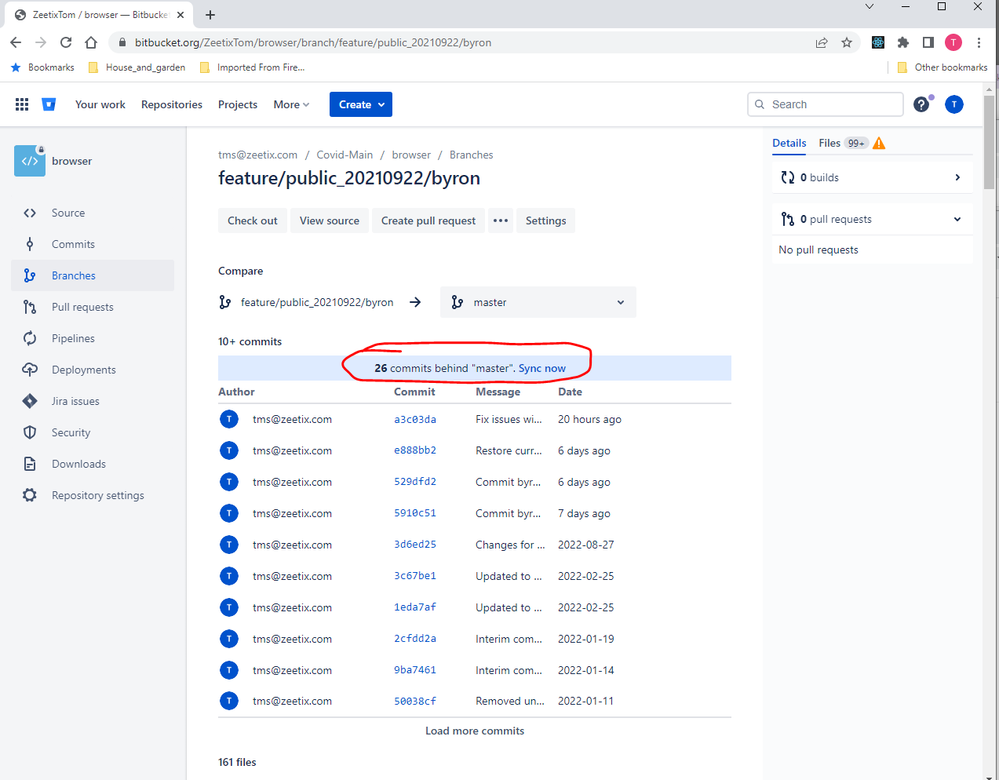Image resolution: width=999 pixels, height=780 pixels.
Task: Open the Other bookmarks folder
Action: 942,68
